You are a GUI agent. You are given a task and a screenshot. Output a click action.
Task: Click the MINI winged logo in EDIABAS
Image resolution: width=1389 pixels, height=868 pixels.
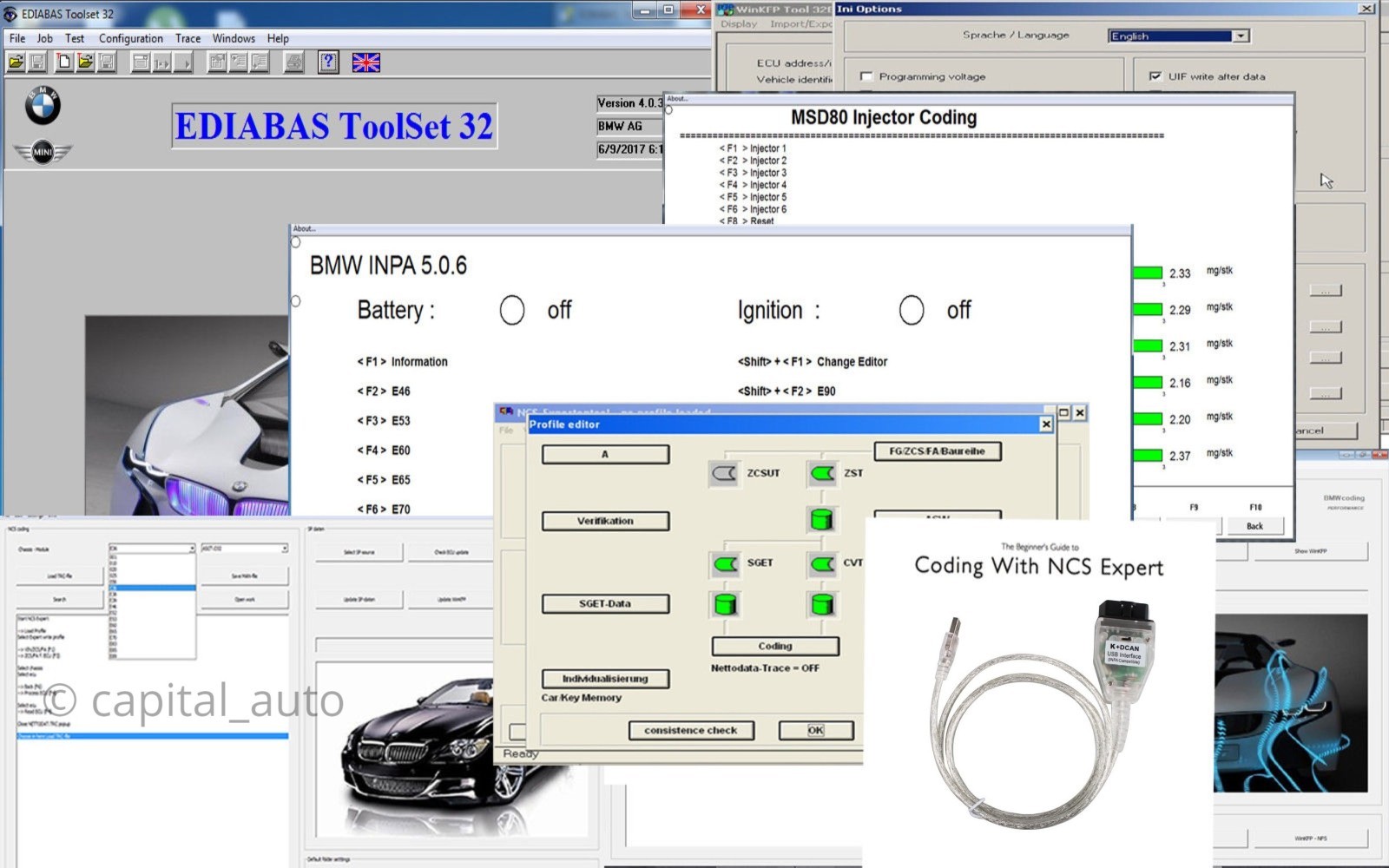43,153
